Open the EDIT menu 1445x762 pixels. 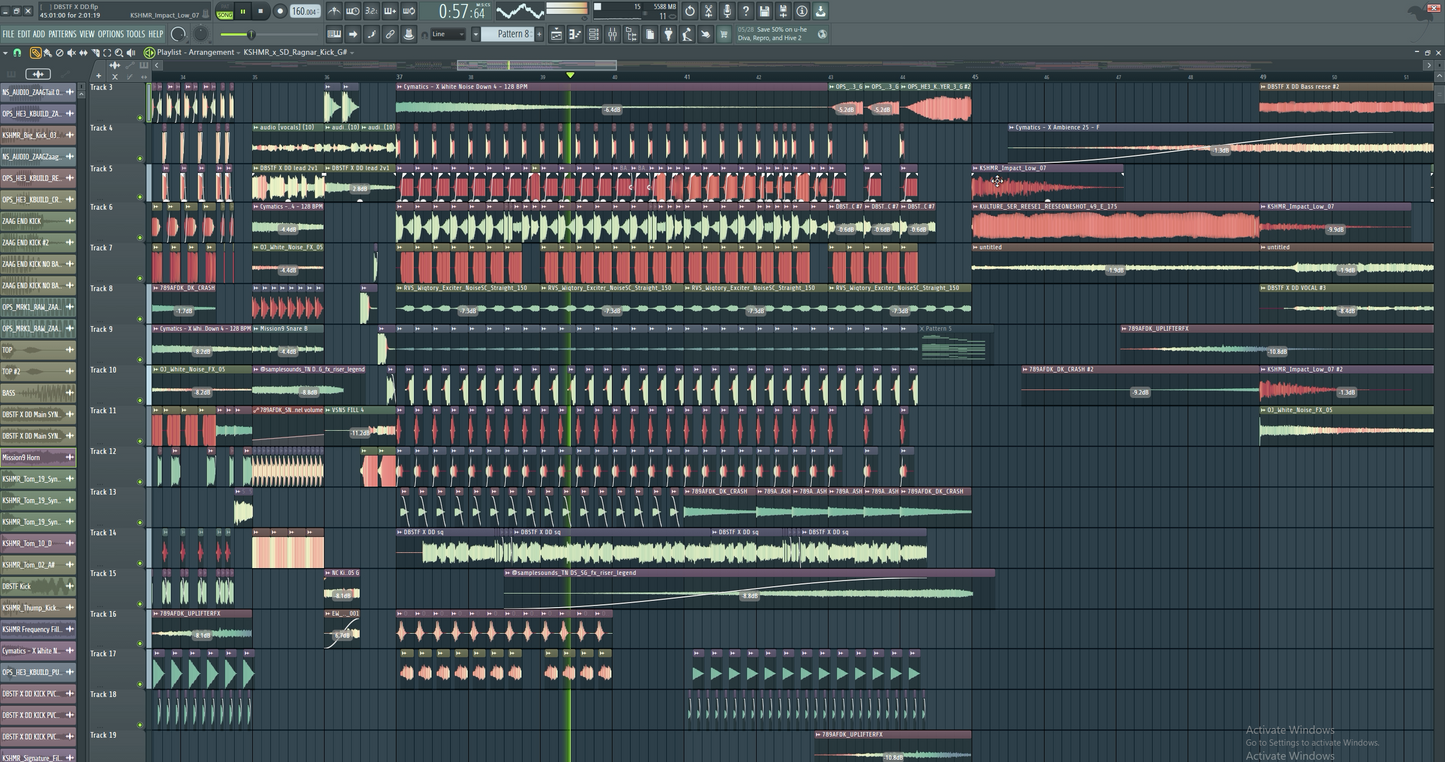tap(24, 34)
